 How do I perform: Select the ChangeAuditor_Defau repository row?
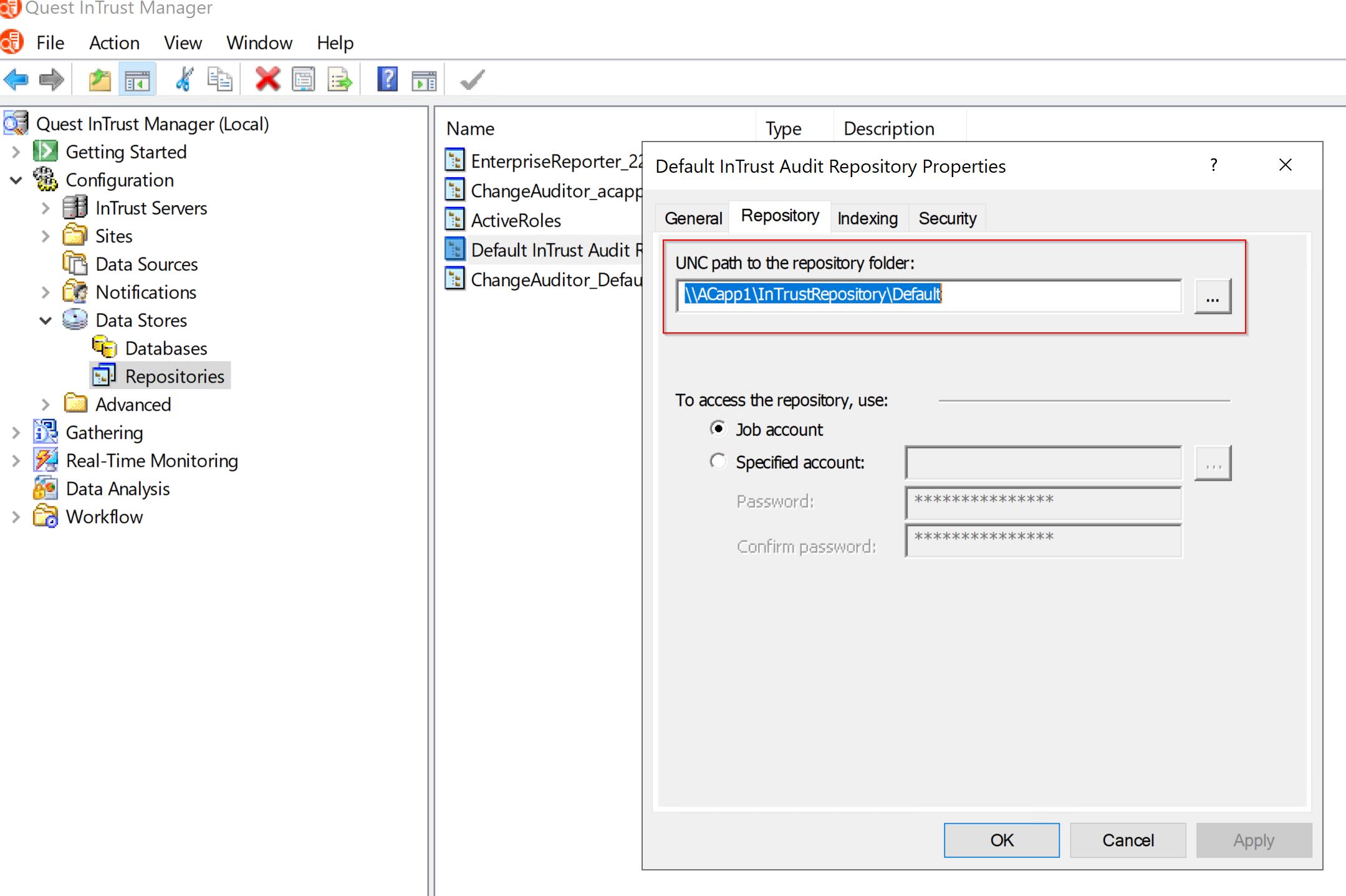pyautogui.click(x=543, y=279)
